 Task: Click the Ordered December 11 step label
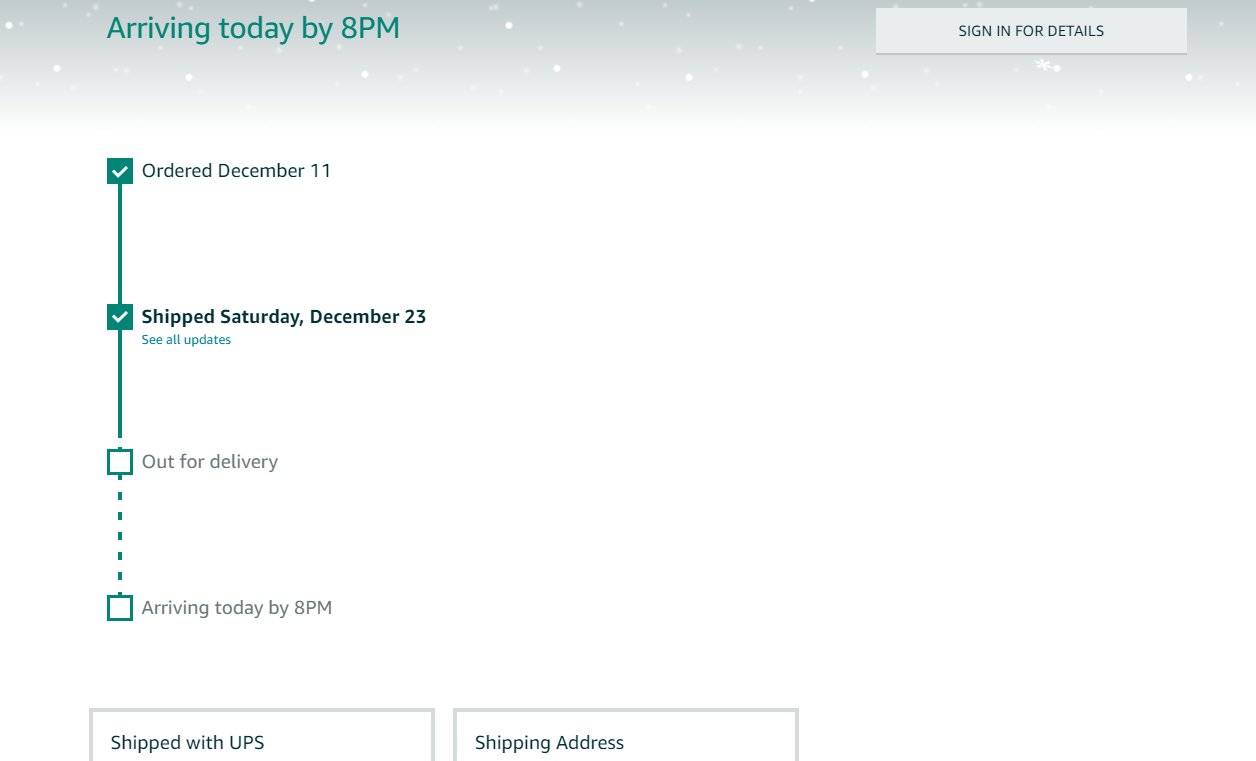coord(236,171)
